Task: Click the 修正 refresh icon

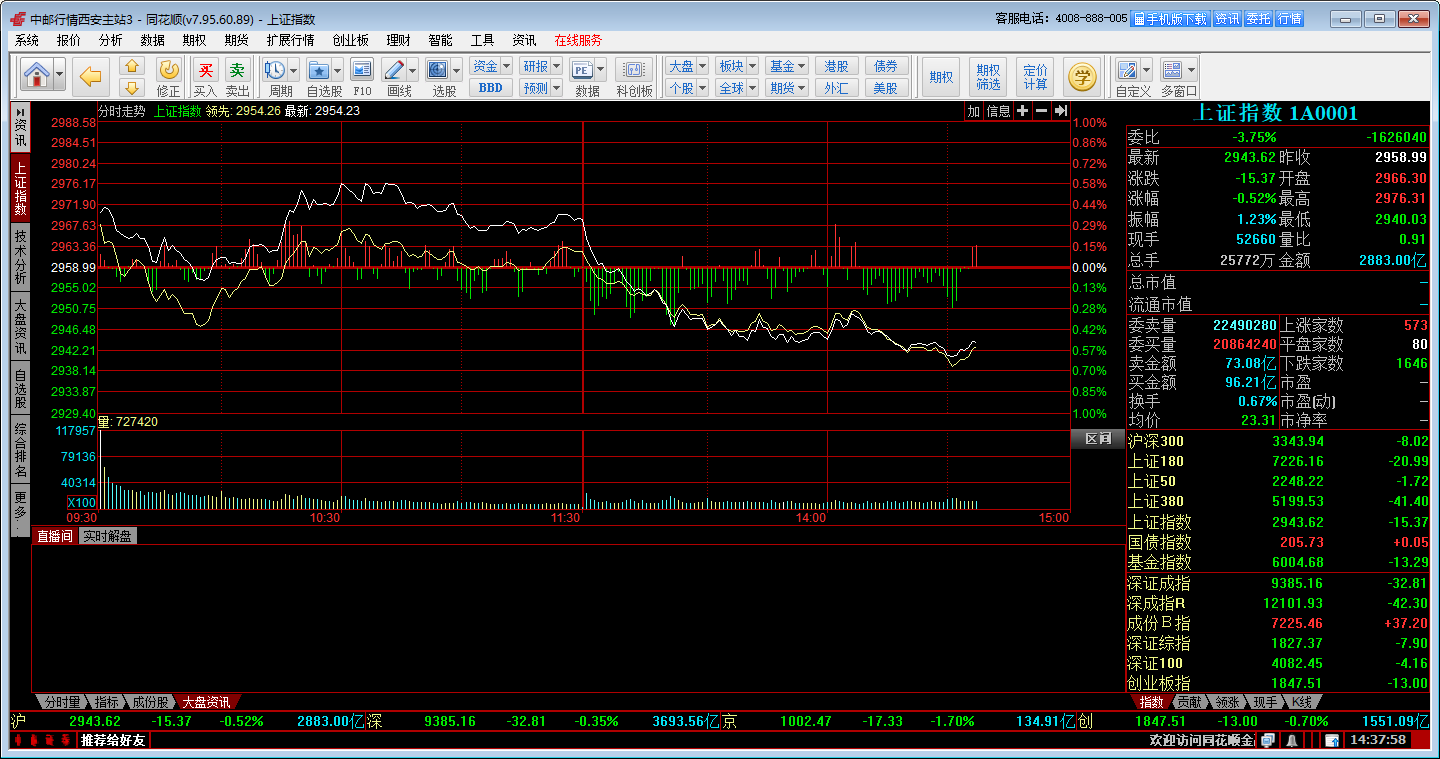Action: pyautogui.click(x=169, y=71)
